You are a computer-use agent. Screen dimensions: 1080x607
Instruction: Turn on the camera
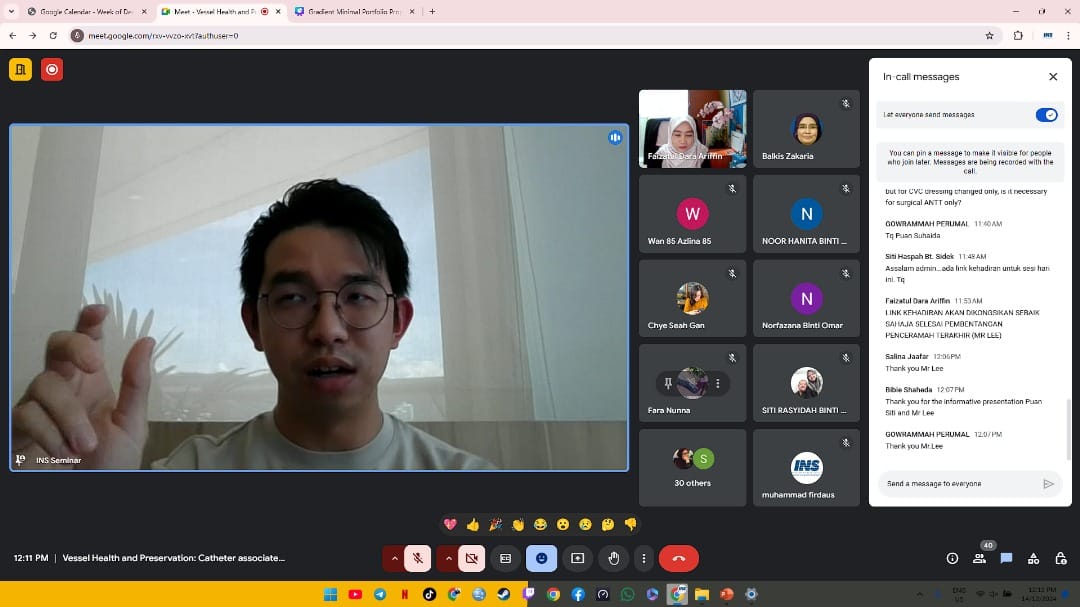[x=472, y=558]
